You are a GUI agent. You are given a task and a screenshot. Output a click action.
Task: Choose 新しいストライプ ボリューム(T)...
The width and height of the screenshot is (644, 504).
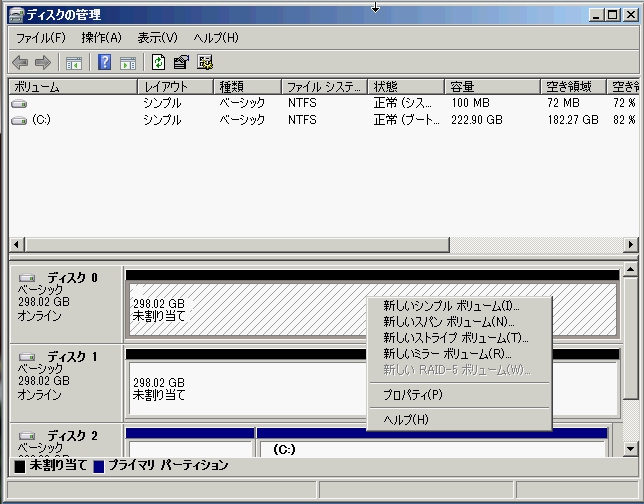[x=459, y=338]
